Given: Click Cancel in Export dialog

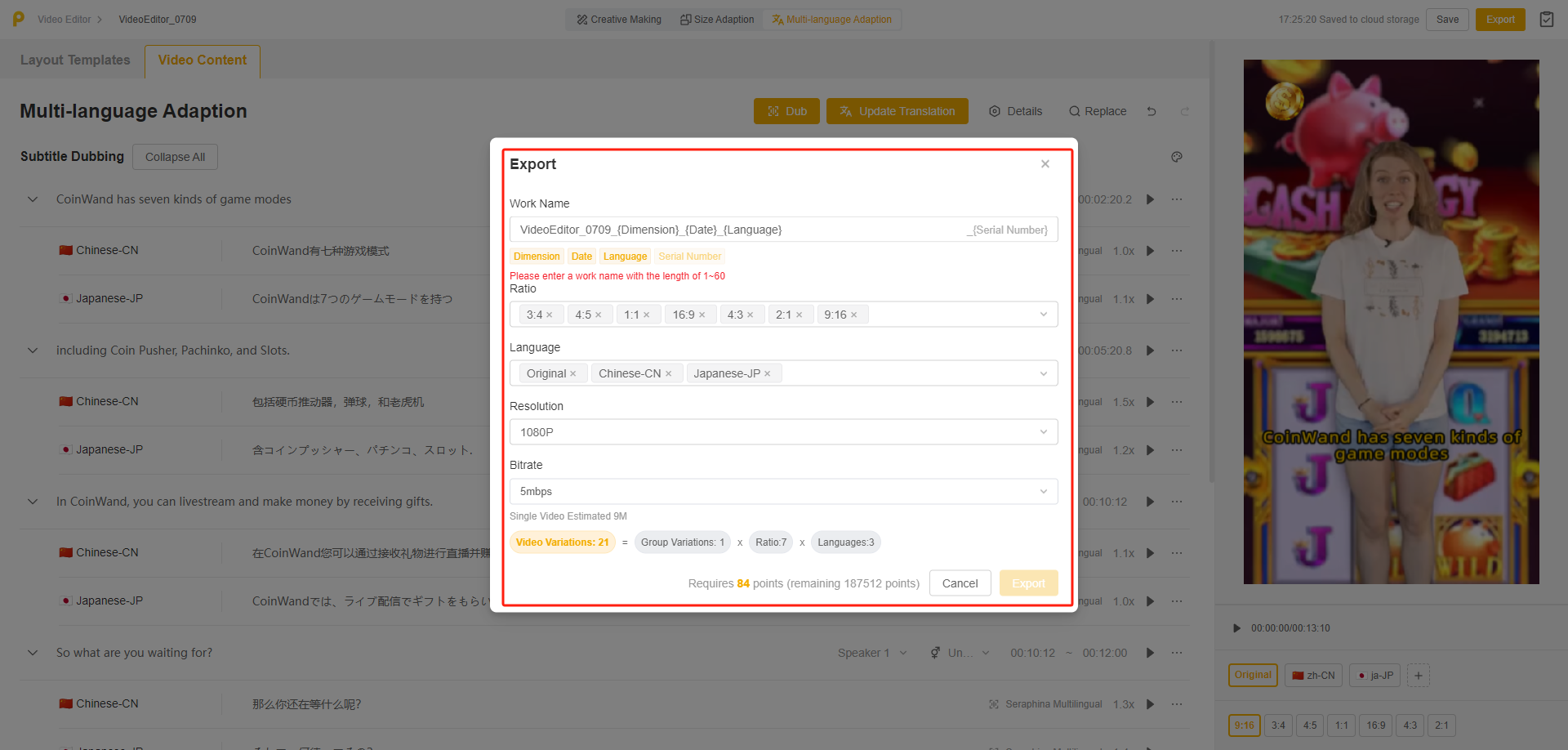Looking at the screenshot, I should click(x=960, y=583).
